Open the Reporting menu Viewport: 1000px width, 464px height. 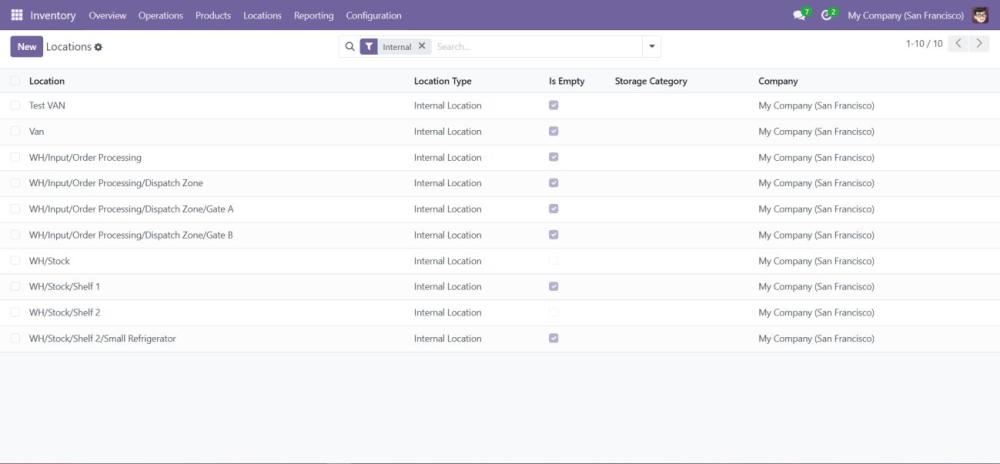coord(313,15)
